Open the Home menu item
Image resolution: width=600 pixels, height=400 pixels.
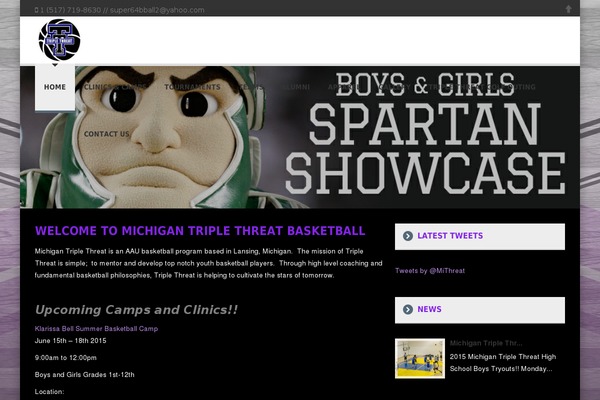coord(55,87)
